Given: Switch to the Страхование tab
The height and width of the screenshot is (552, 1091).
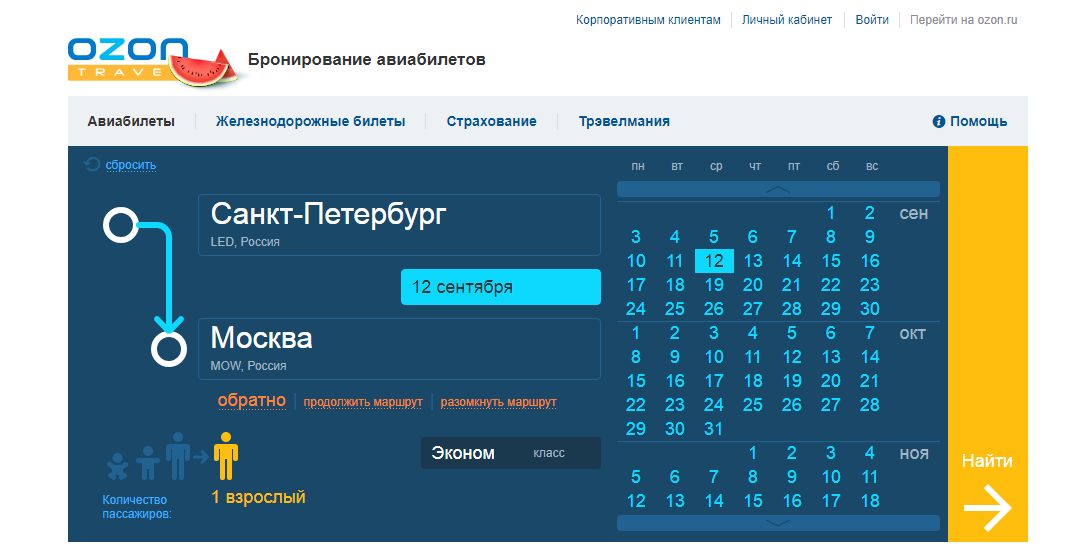Looking at the screenshot, I should (491, 121).
